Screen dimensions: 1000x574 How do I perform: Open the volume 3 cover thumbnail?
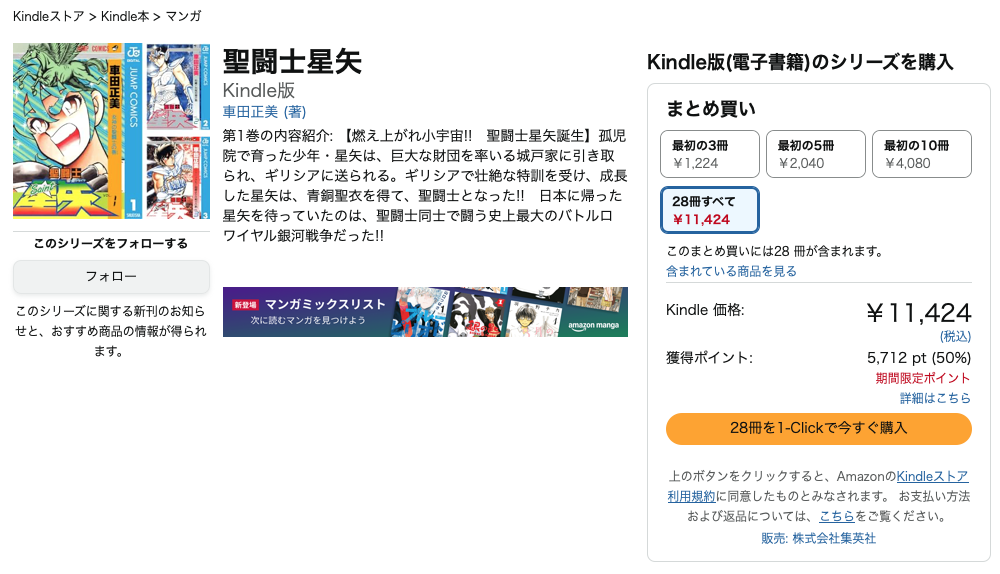click(x=178, y=177)
